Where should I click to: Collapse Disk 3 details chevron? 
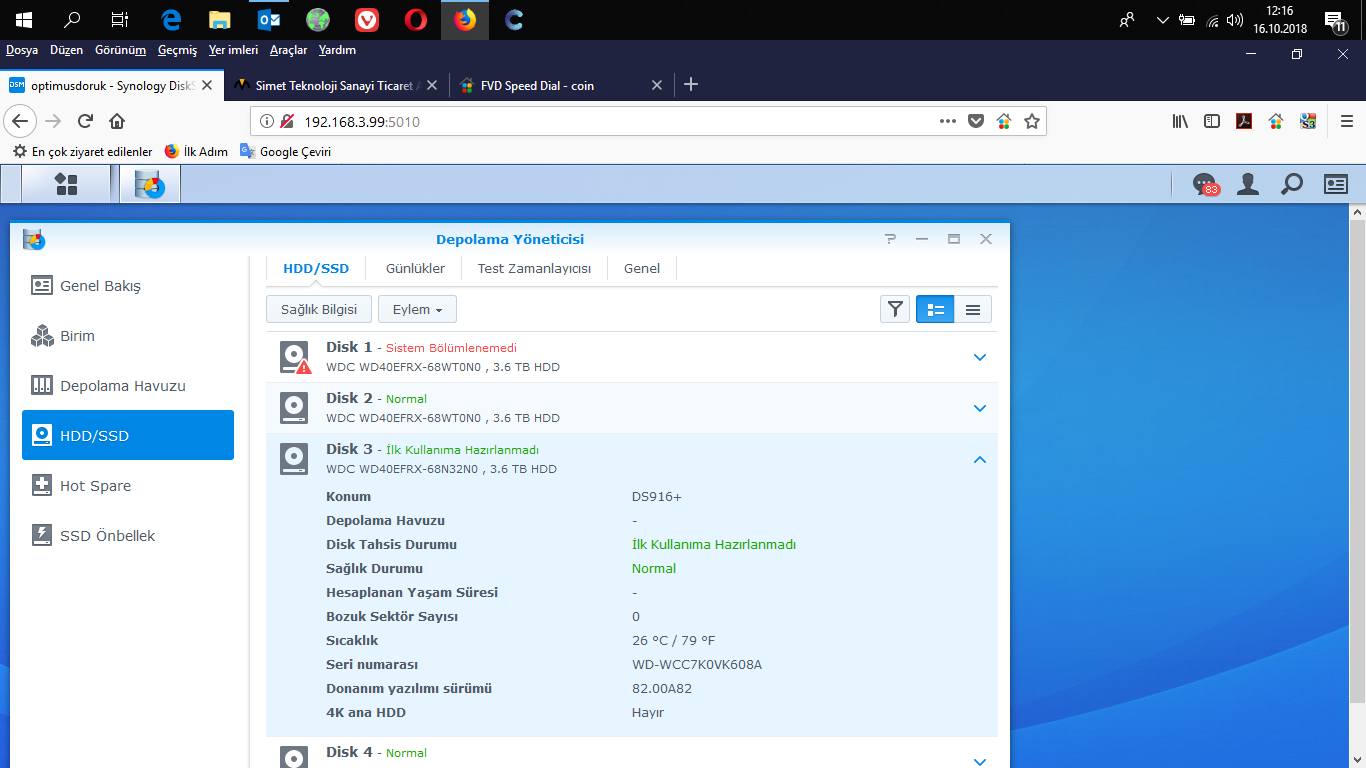tap(980, 460)
